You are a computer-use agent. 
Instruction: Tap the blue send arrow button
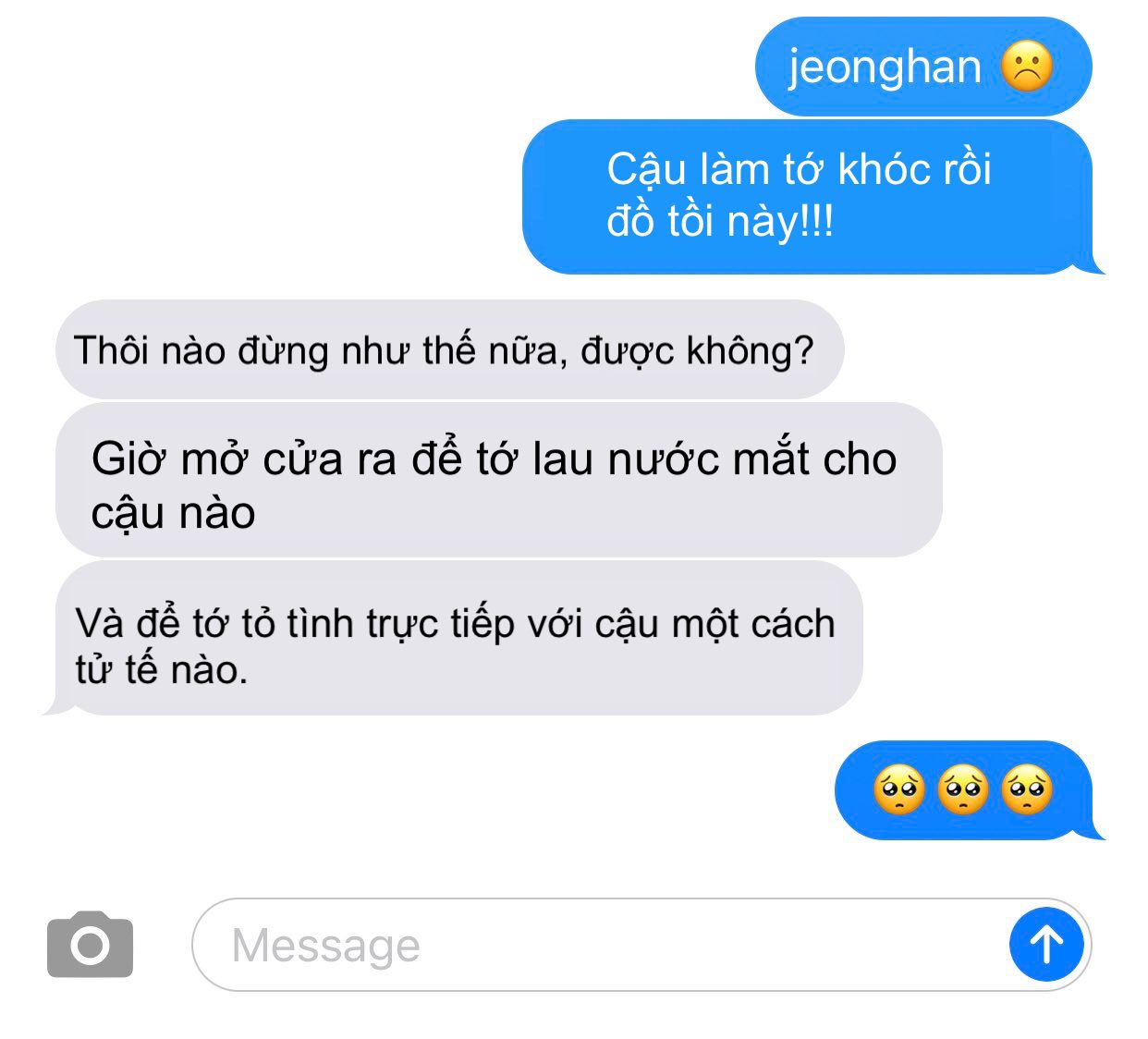[1046, 945]
